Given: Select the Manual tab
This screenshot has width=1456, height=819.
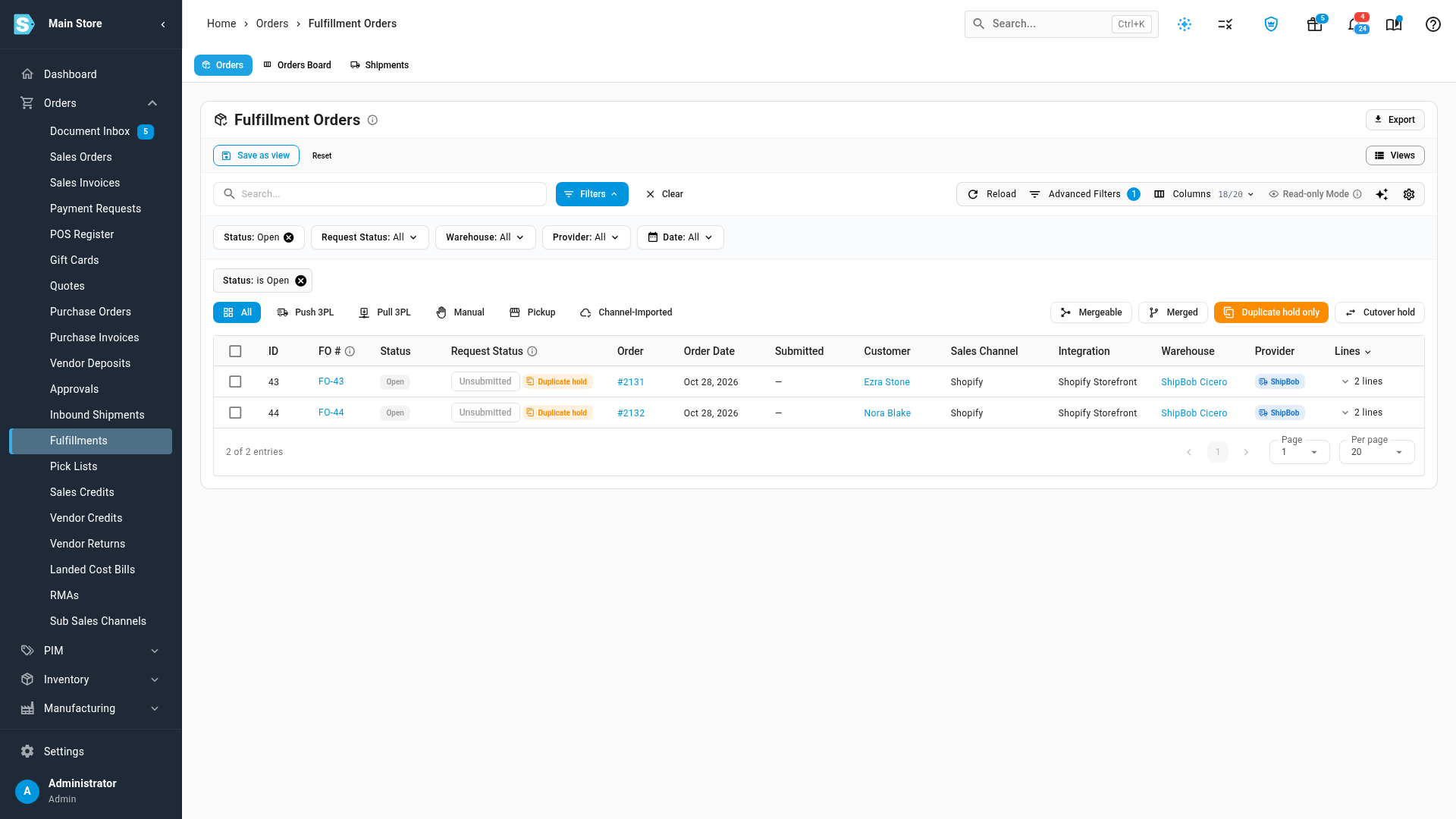Looking at the screenshot, I should 460,312.
